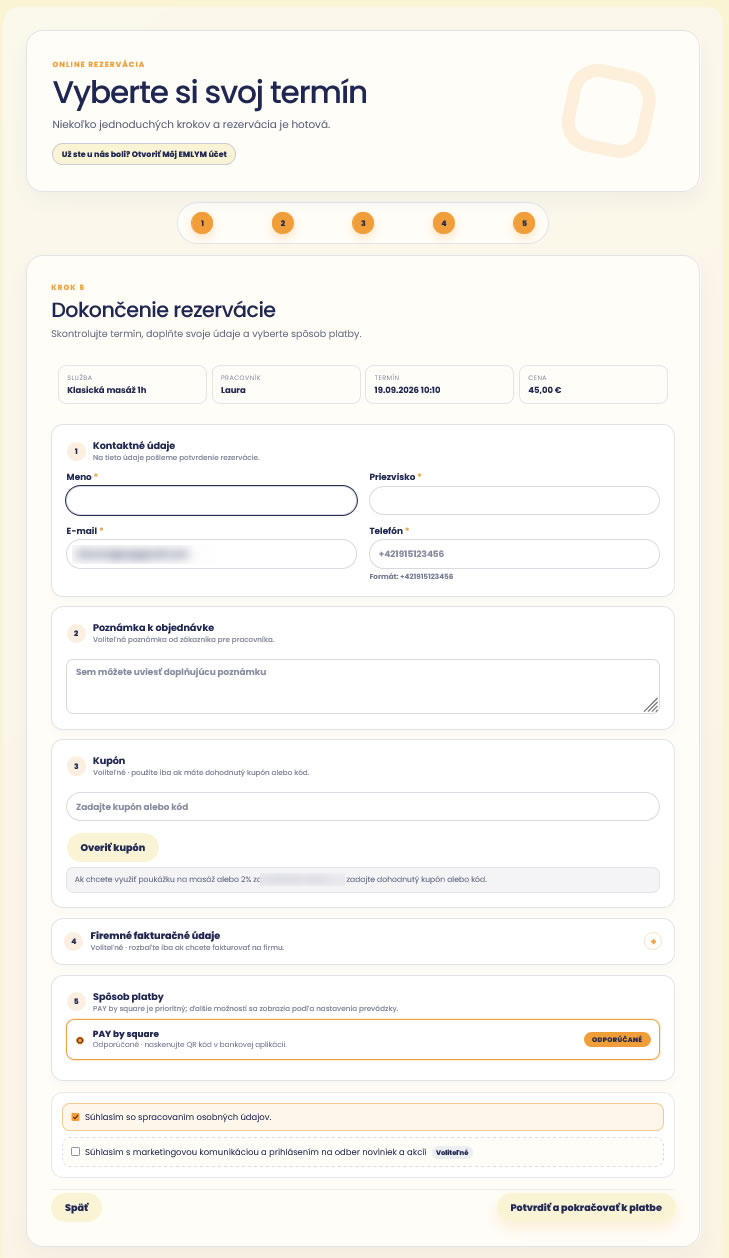Go to booking step 1 circle
The height and width of the screenshot is (1258, 729).
point(201,223)
